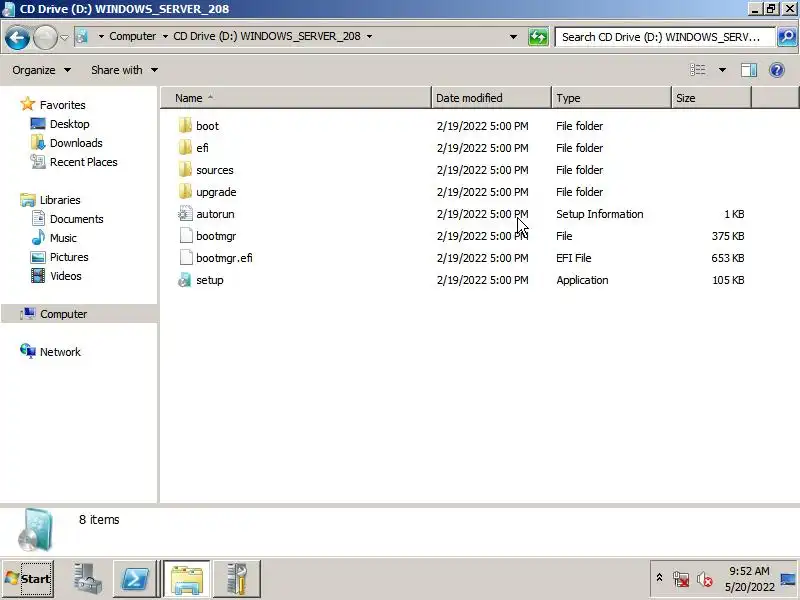Open dropdown after CD Drive breadcrumb
Image resolution: width=800 pixels, height=600 pixels.
pyautogui.click(x=369, y=36)
